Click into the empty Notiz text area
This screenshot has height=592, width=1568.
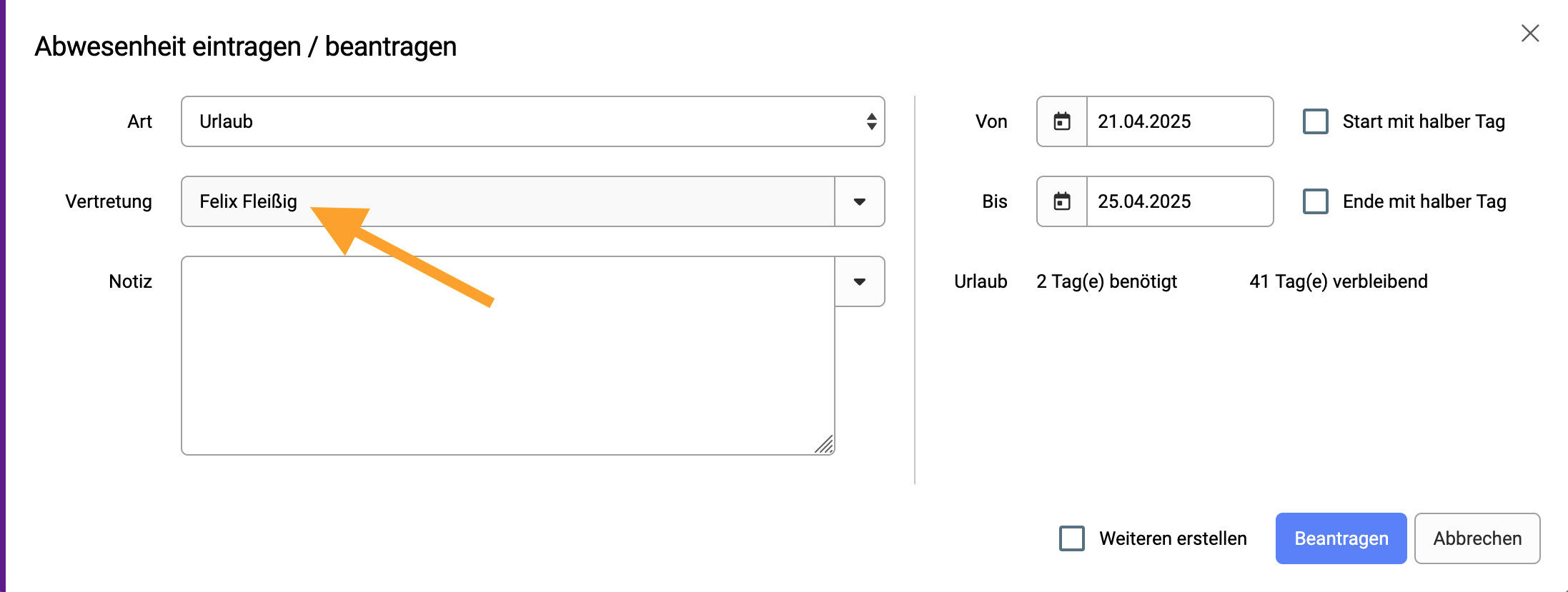tap(508, 356)
